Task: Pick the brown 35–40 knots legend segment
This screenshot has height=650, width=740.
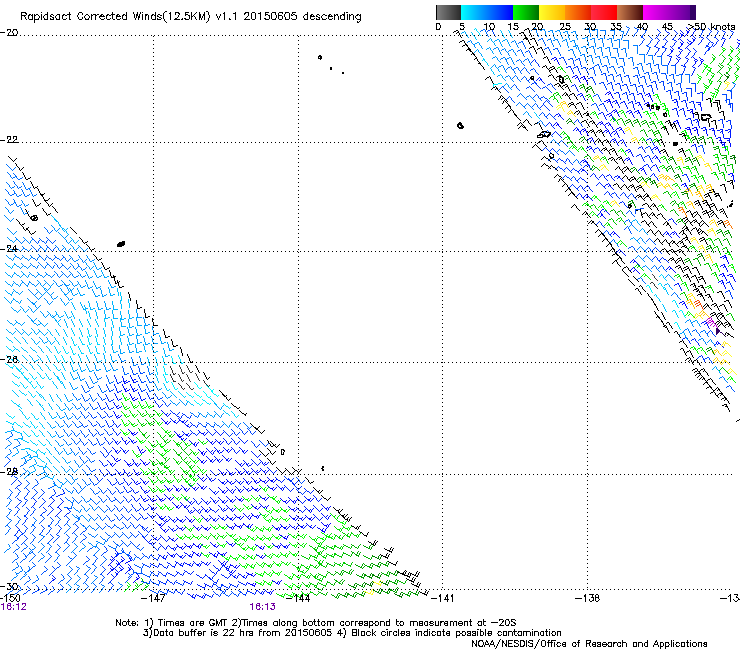Action: pyautogui.click(x=630, y=12)
